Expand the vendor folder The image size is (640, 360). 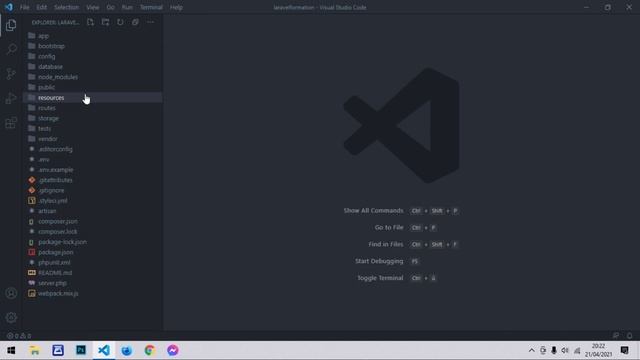93,139
